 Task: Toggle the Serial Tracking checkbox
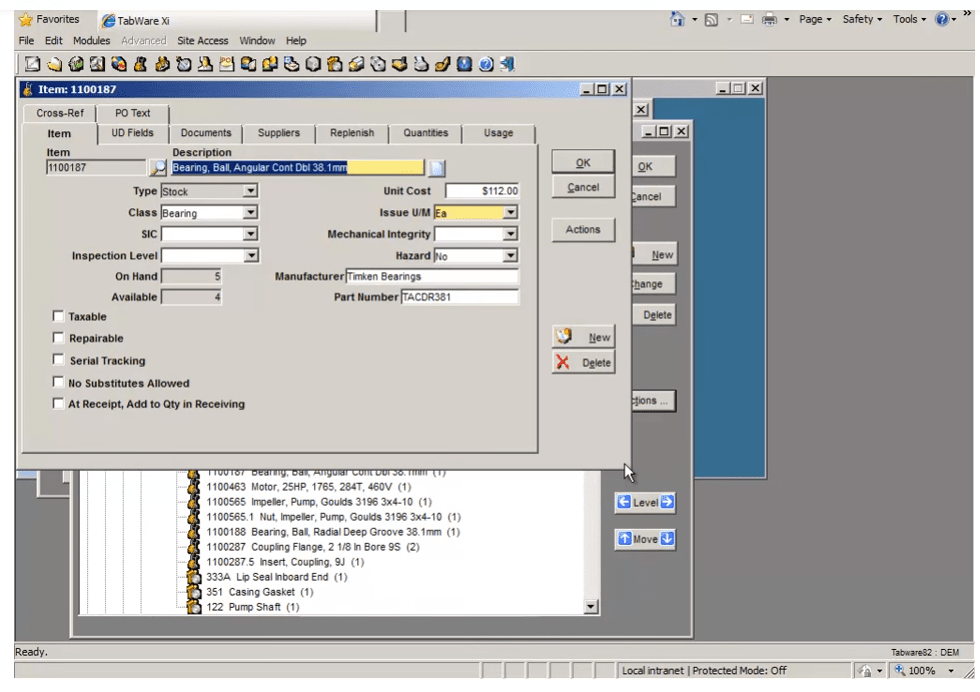[58, 361]
